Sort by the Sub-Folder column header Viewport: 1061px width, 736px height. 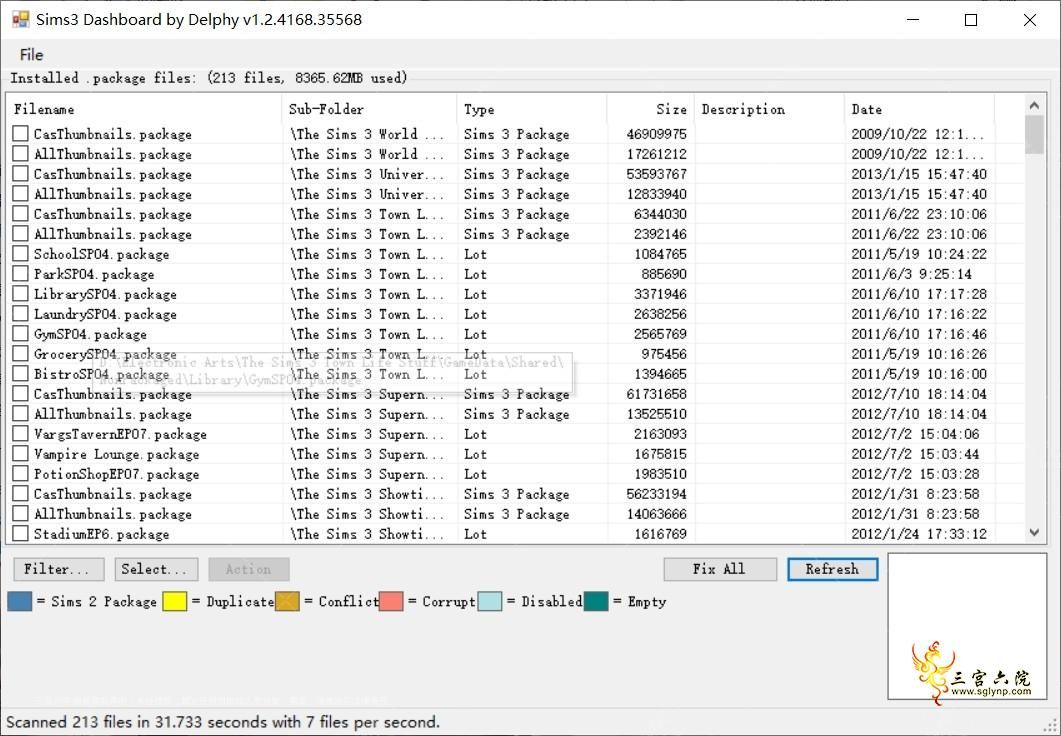369,109
